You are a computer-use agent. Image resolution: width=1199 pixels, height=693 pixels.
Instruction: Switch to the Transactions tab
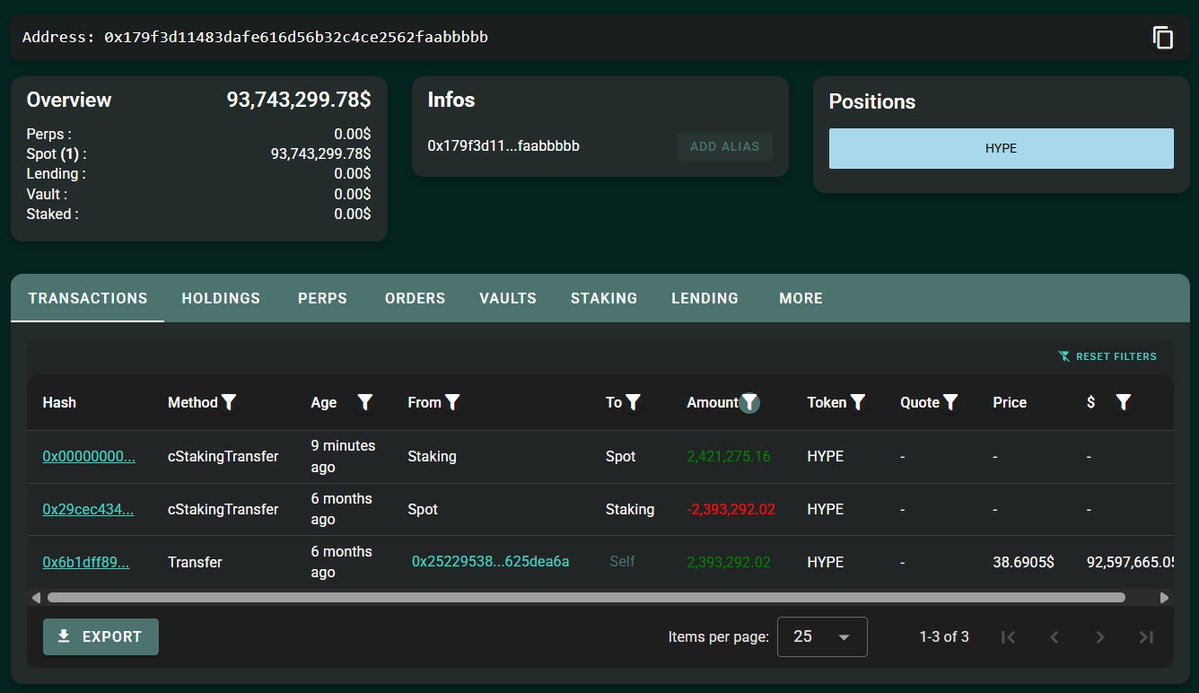(88, 298)
